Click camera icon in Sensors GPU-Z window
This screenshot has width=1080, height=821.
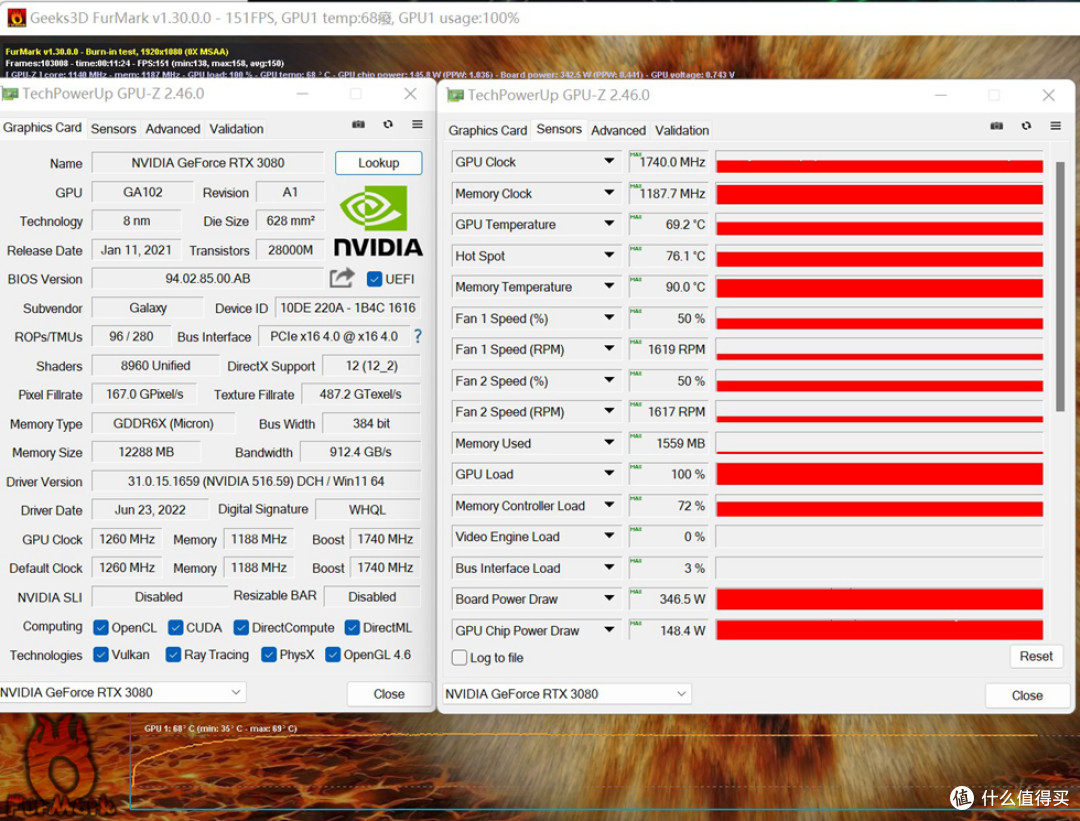click(997, 125)
